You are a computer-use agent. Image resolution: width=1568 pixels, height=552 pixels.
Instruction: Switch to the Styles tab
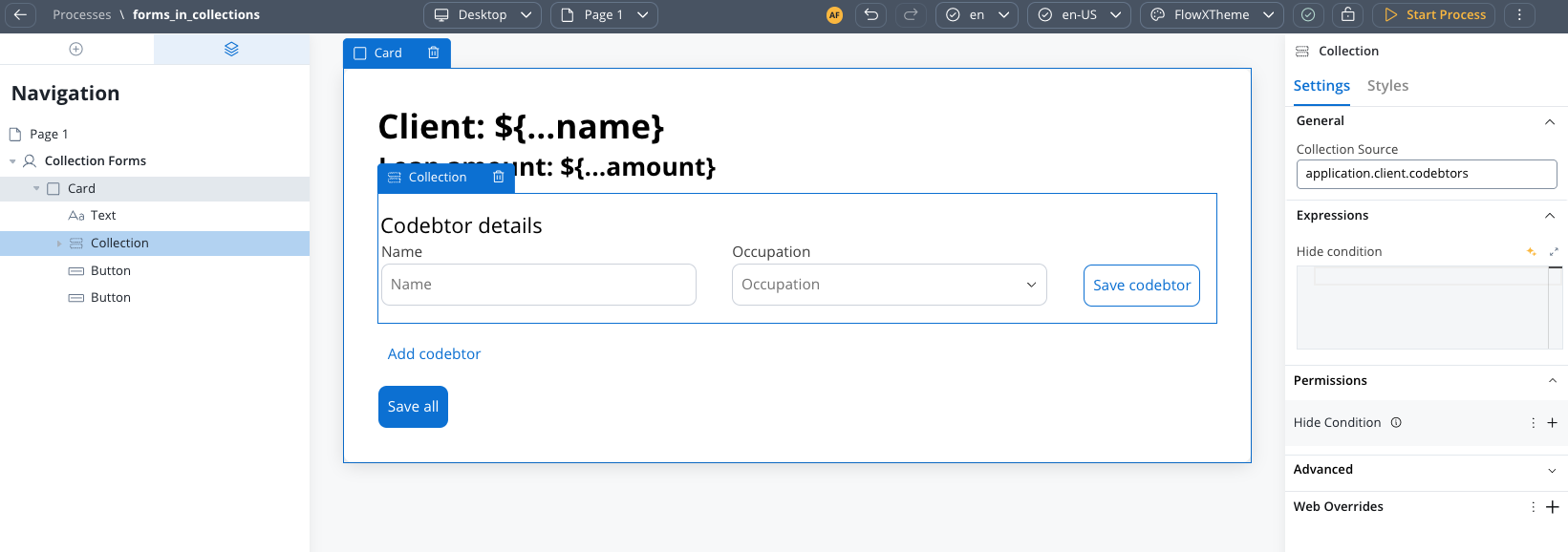coord(1387,86)
